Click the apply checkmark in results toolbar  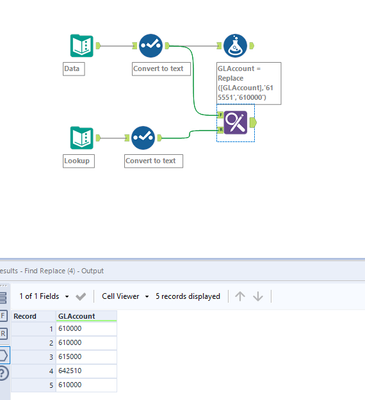pyautogui.click(x=81, y=296)
